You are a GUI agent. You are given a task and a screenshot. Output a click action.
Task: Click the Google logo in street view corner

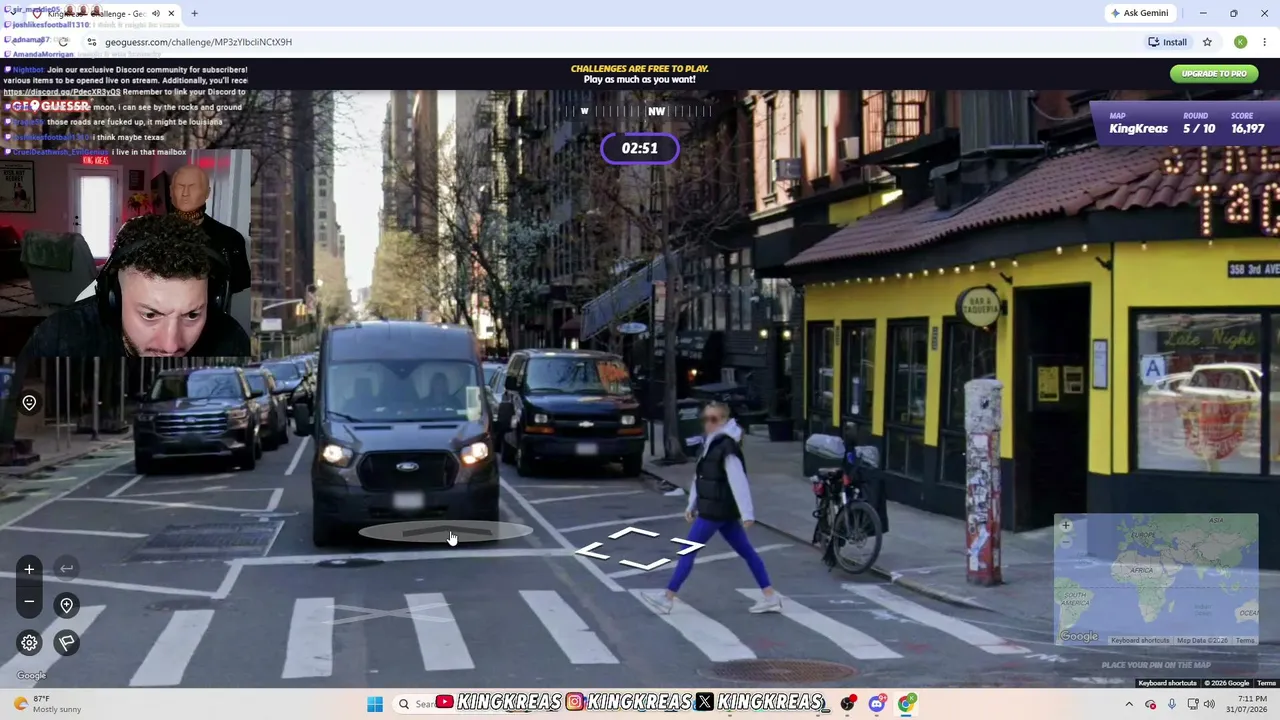(x=31, y=676)
